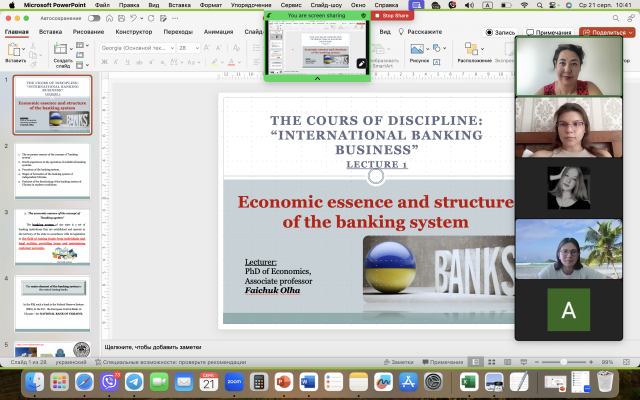640x400 pixels.
Task: Expand the Создать слайд dropdown arrow
Action: coord(71,49)
